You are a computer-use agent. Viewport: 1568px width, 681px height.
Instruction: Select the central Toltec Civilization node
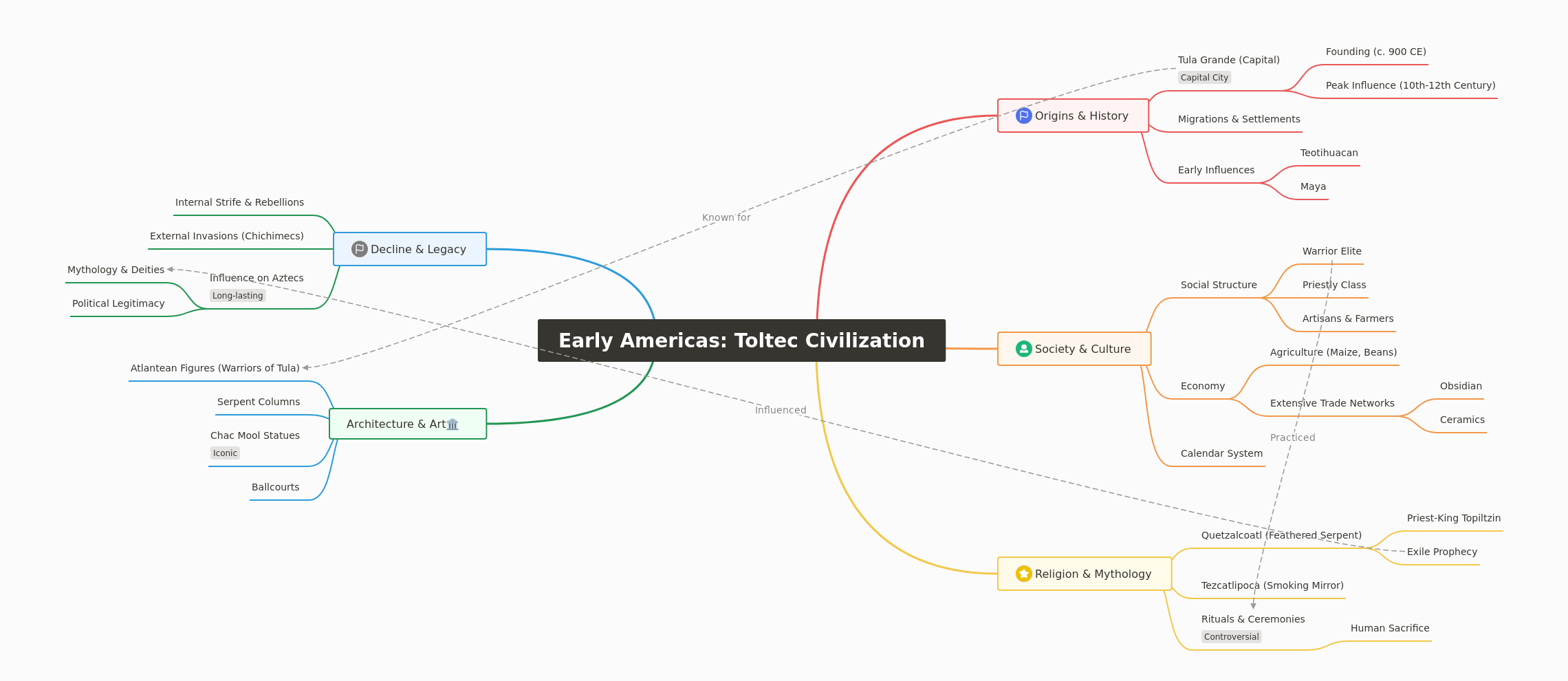pyautogui.click(x=741, y=340)
